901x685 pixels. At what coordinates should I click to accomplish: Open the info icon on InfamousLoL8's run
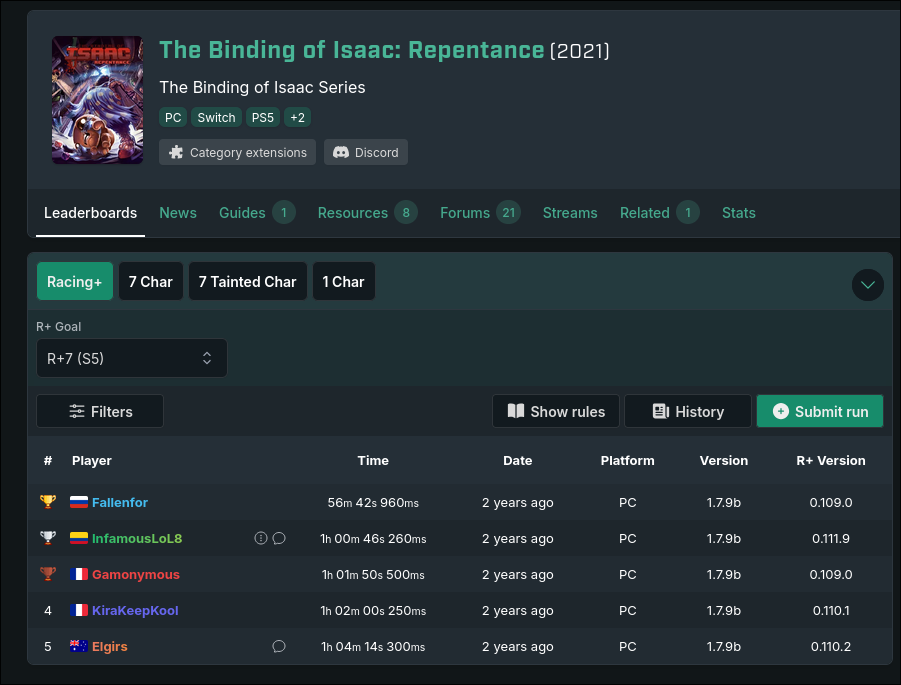pyautogui.click(x=261, y=538)
